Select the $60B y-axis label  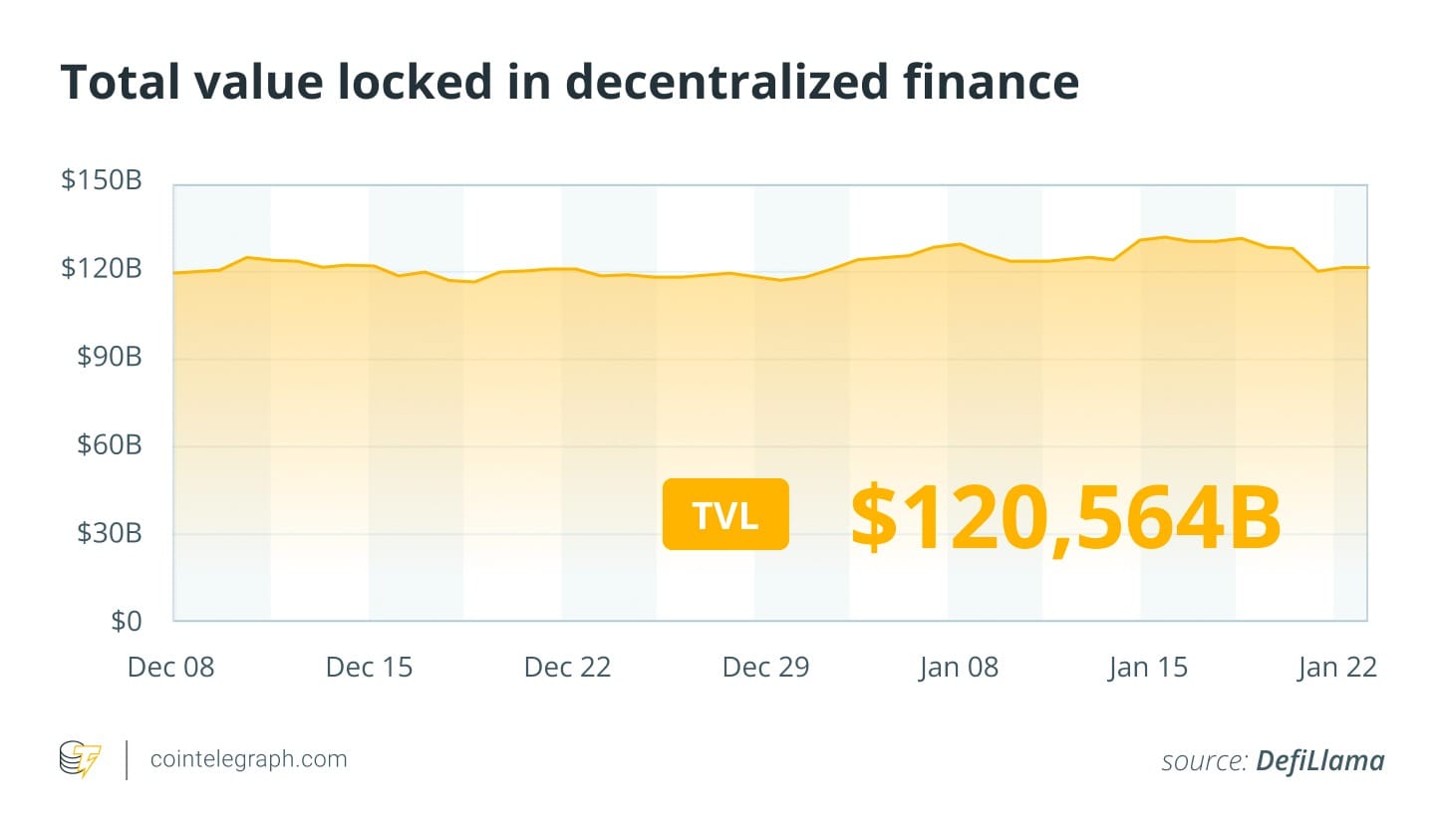pyautogui.click(x=110, y=444)
